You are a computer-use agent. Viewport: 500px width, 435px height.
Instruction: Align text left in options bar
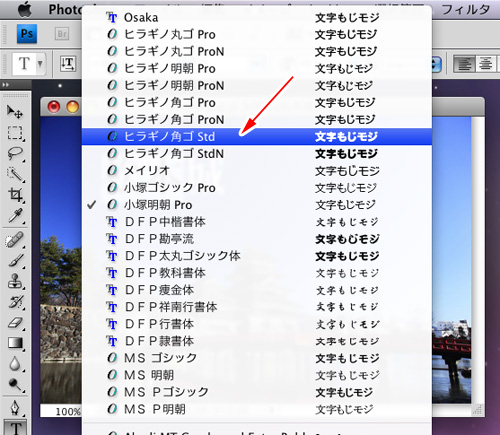[x=464, y=63]
